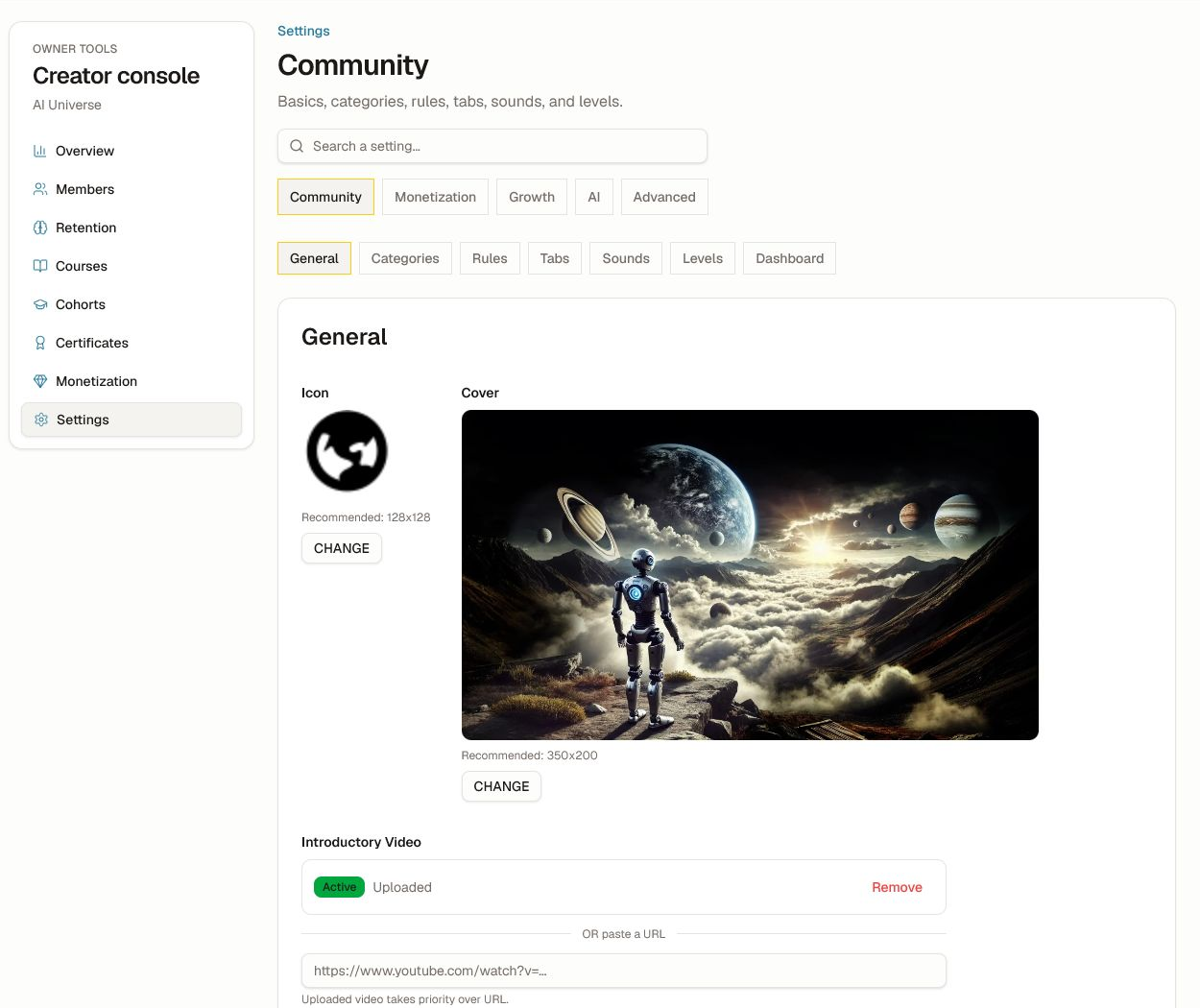The width and height of the screenshot is (1200, 1008).
Task: Focus the Search a setting field
Action: (x=492, y=146)
